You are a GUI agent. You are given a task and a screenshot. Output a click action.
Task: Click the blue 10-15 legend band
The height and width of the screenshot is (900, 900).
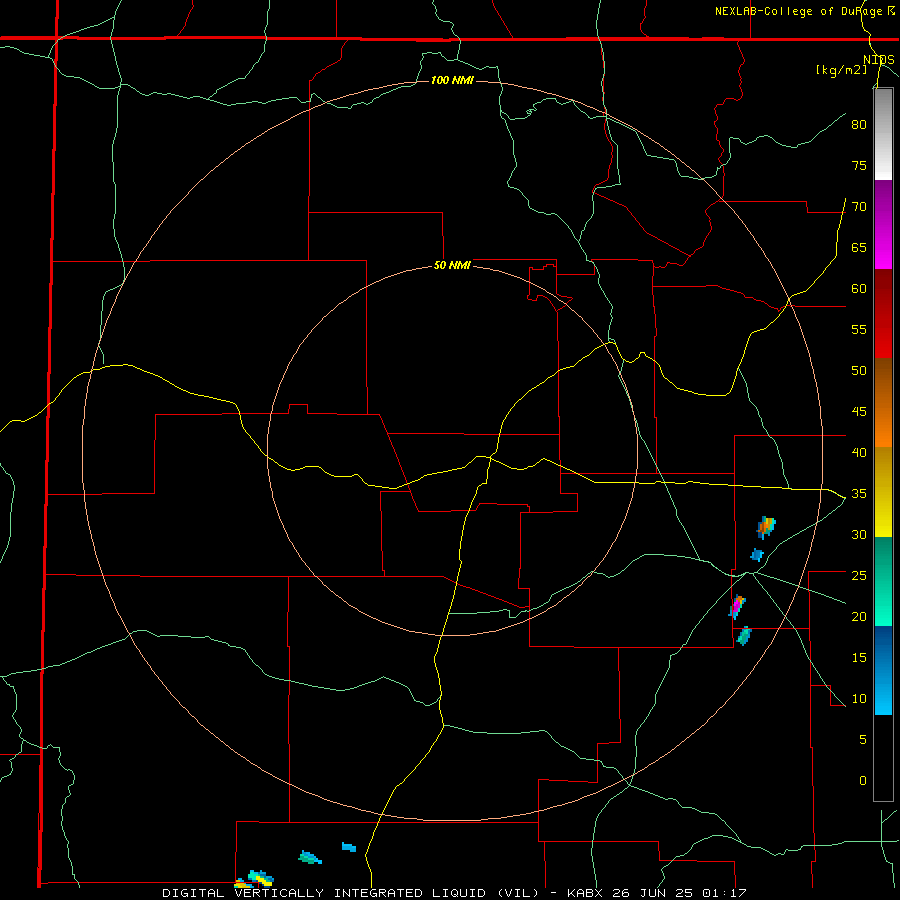(883, 670)
